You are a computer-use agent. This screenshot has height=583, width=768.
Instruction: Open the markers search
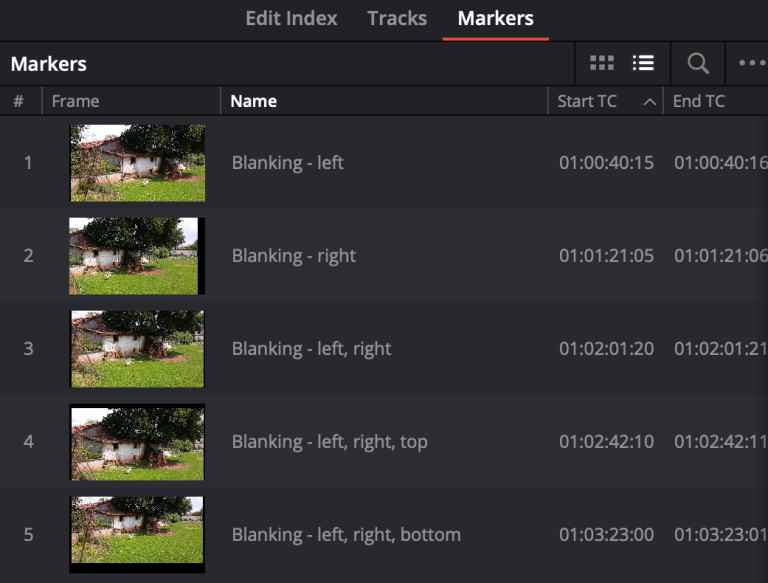pos(698,63)
